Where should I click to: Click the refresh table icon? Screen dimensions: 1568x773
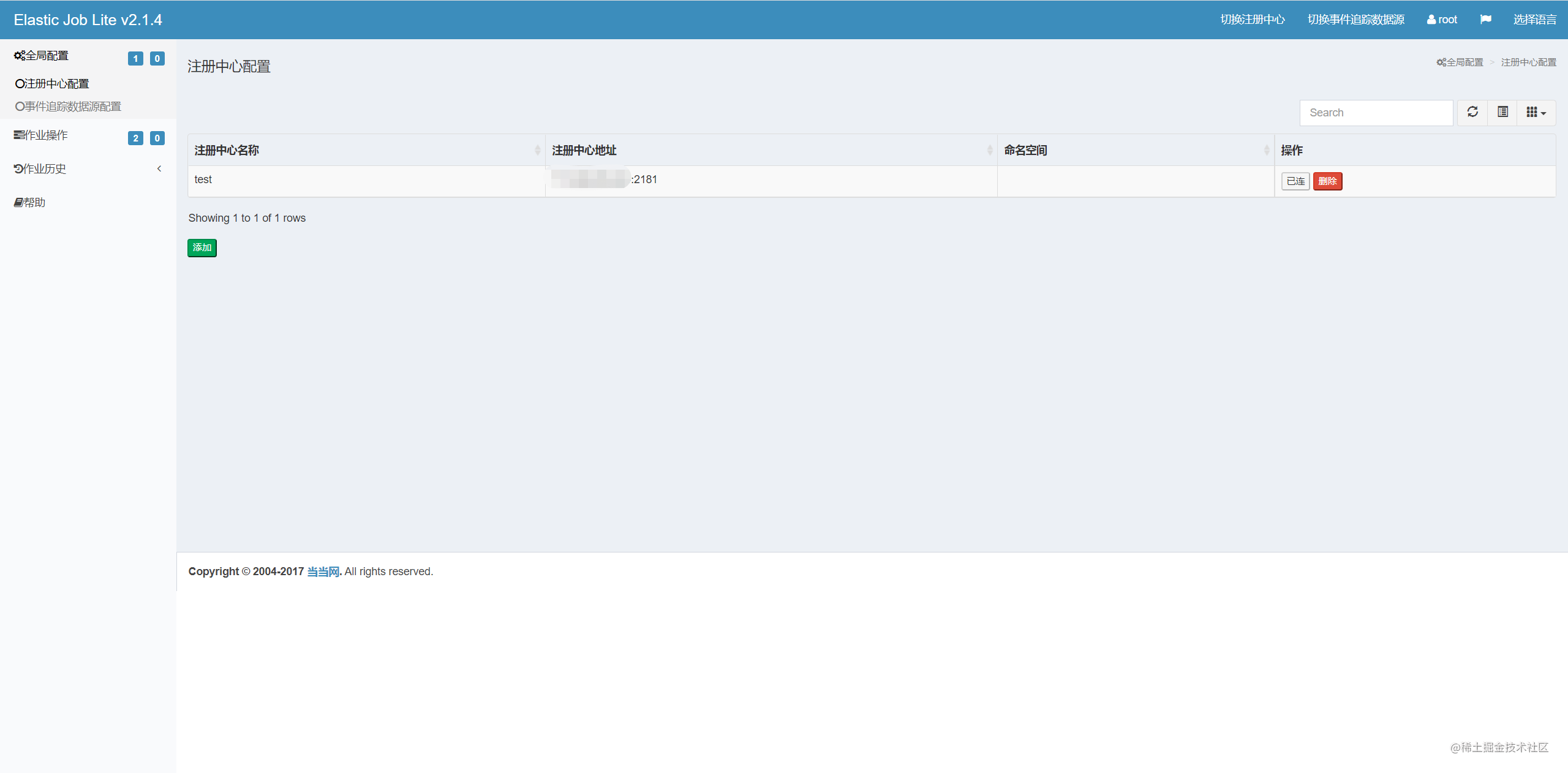pos(1472,112)
